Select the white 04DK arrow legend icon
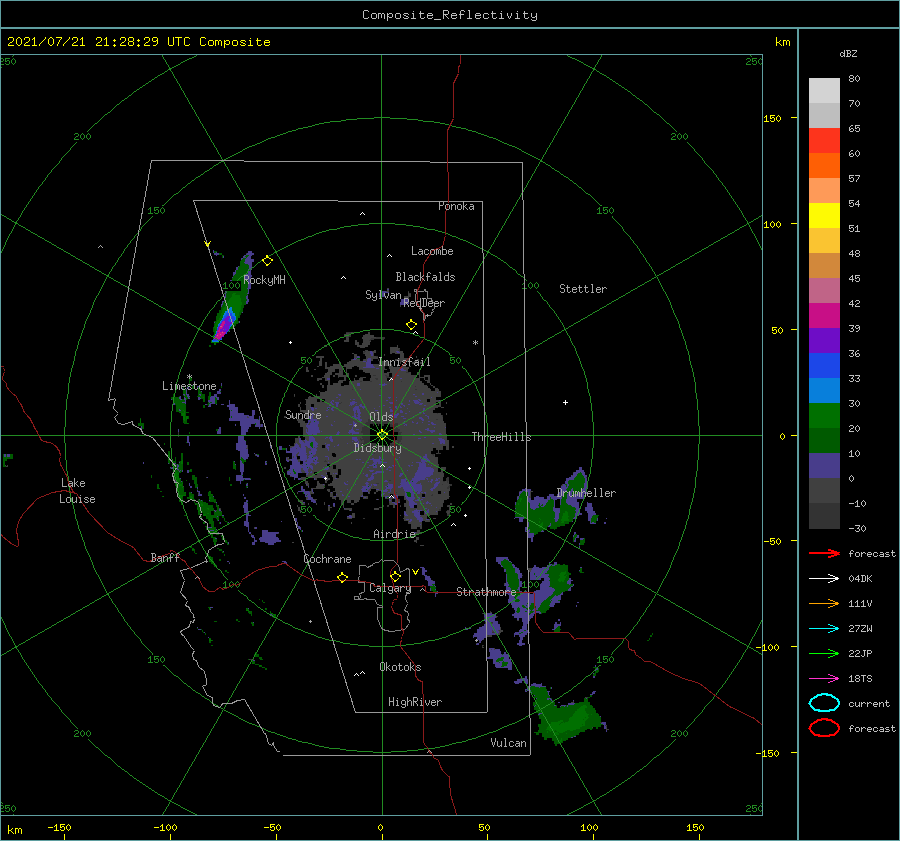Viewport: 900px width, 841px height. tap(824, 578)
